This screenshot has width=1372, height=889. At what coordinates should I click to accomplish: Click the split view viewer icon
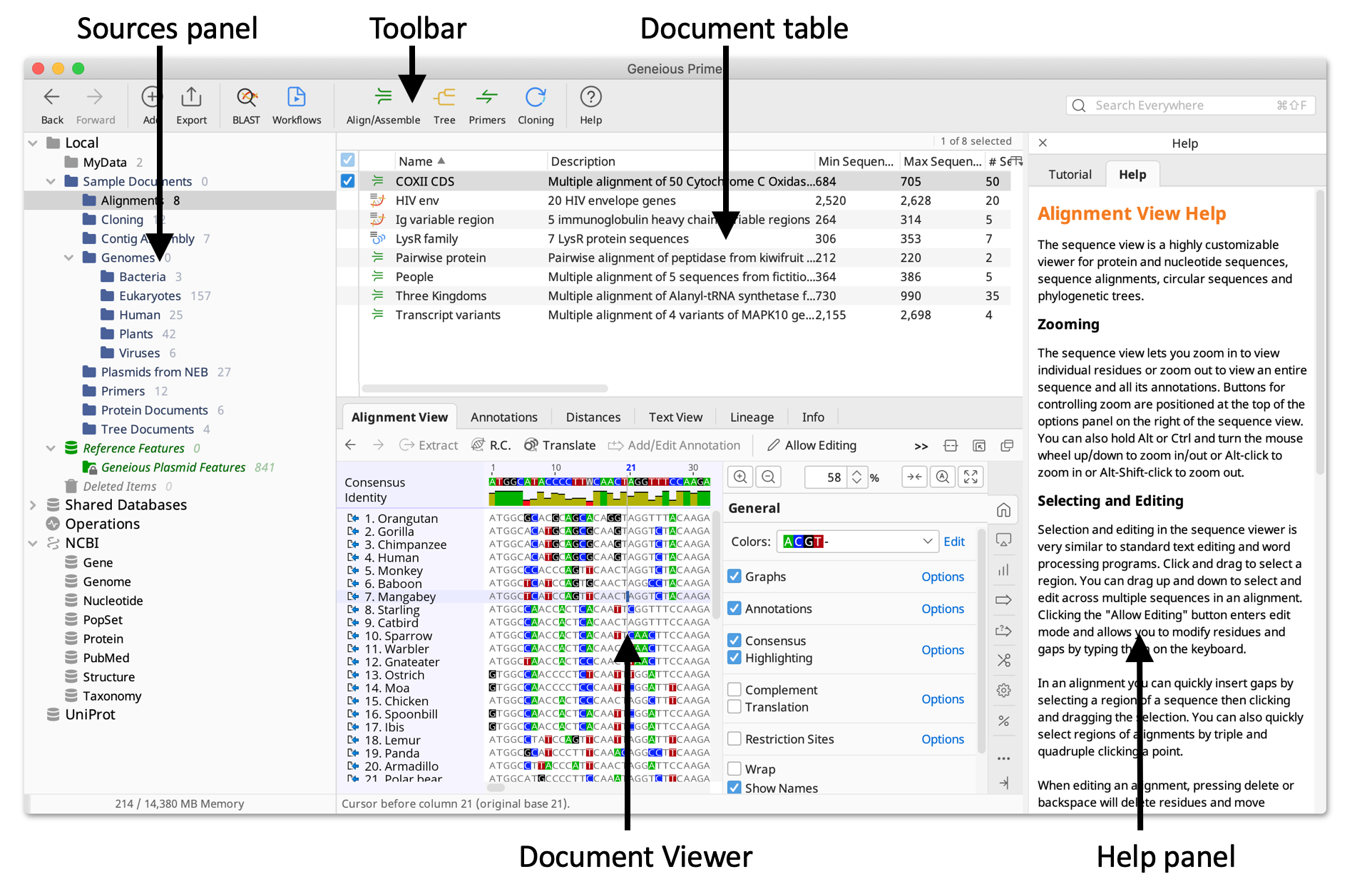(951, 446)
